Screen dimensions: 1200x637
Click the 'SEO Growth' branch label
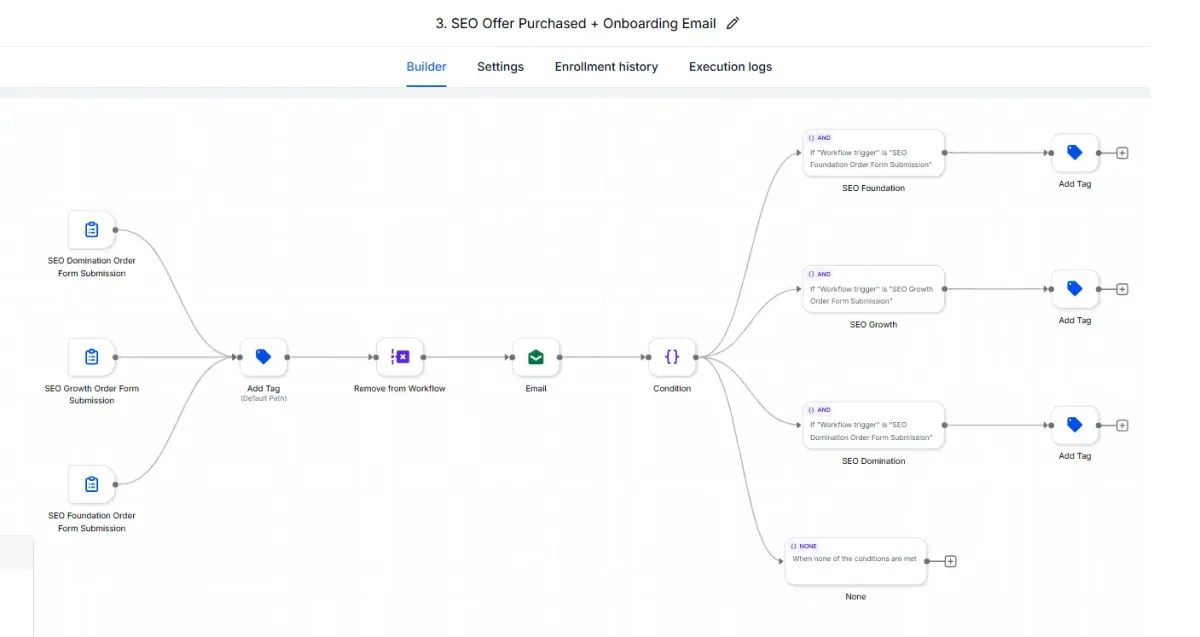click(x=874, y=324)
